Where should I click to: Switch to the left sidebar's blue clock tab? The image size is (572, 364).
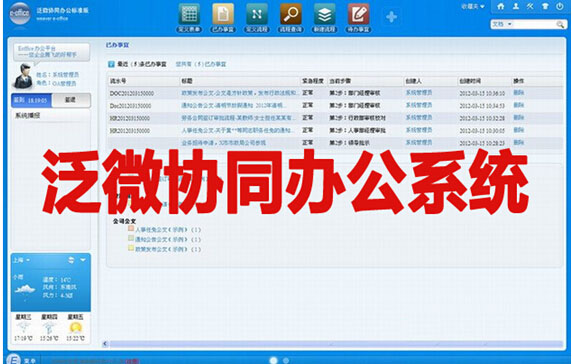point(32,100)
